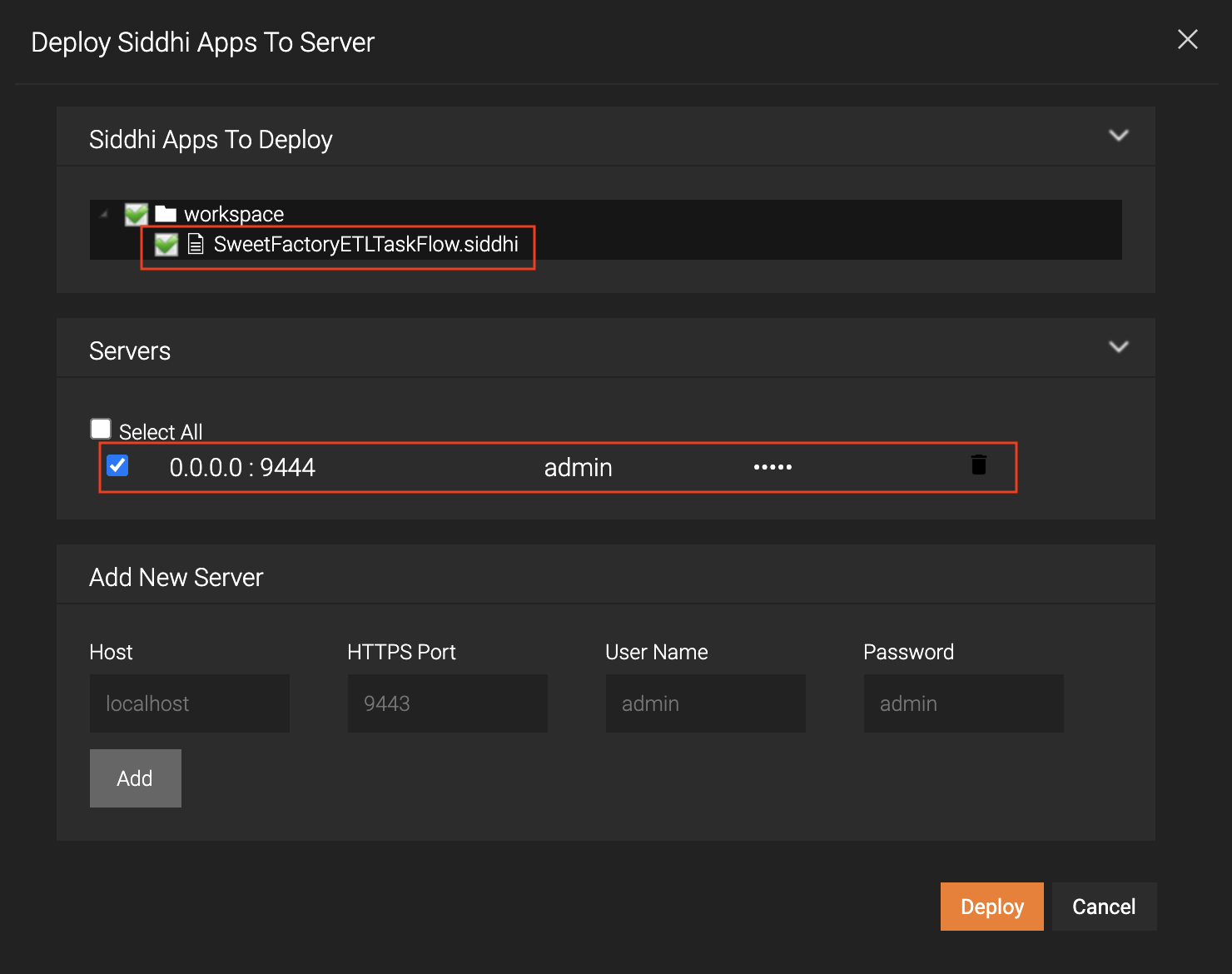The height and width of the screenshot is (974, 1232).
Task: Collapse the Siddhi Apps To Deploy section
Action: tap(1119, 135)
